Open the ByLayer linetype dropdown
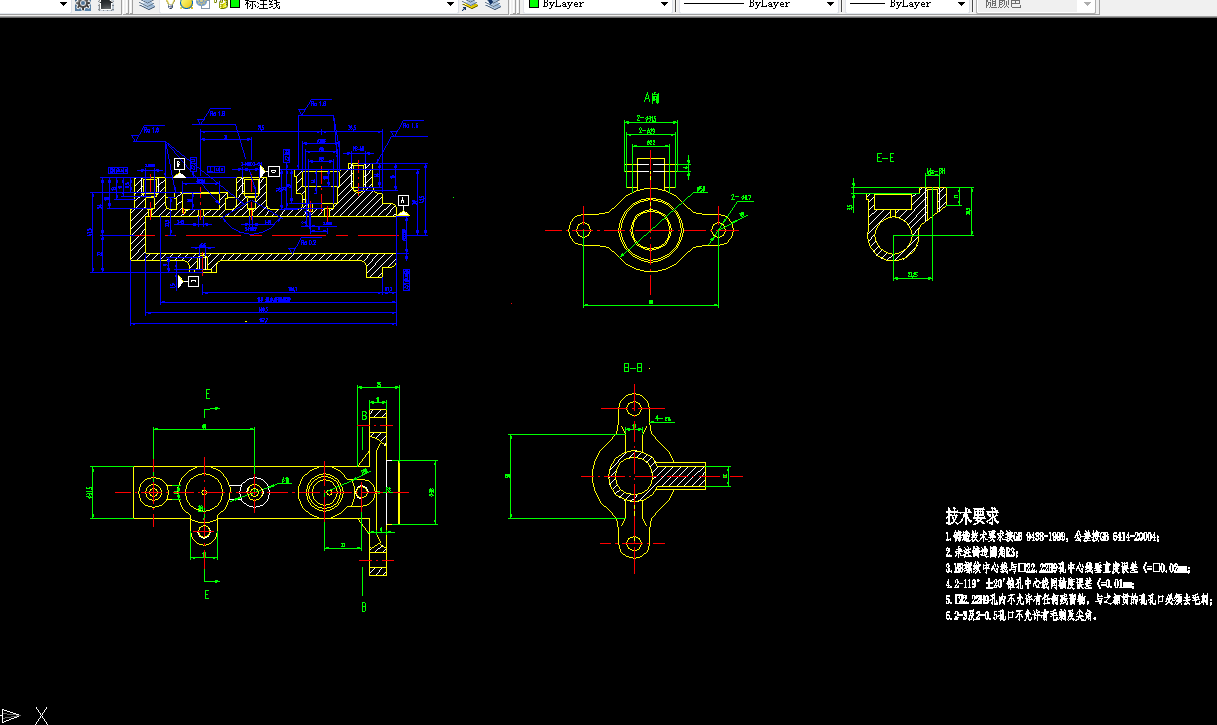Image resolution: width=1217 pixels, height=725 pixels. [758, 4]
